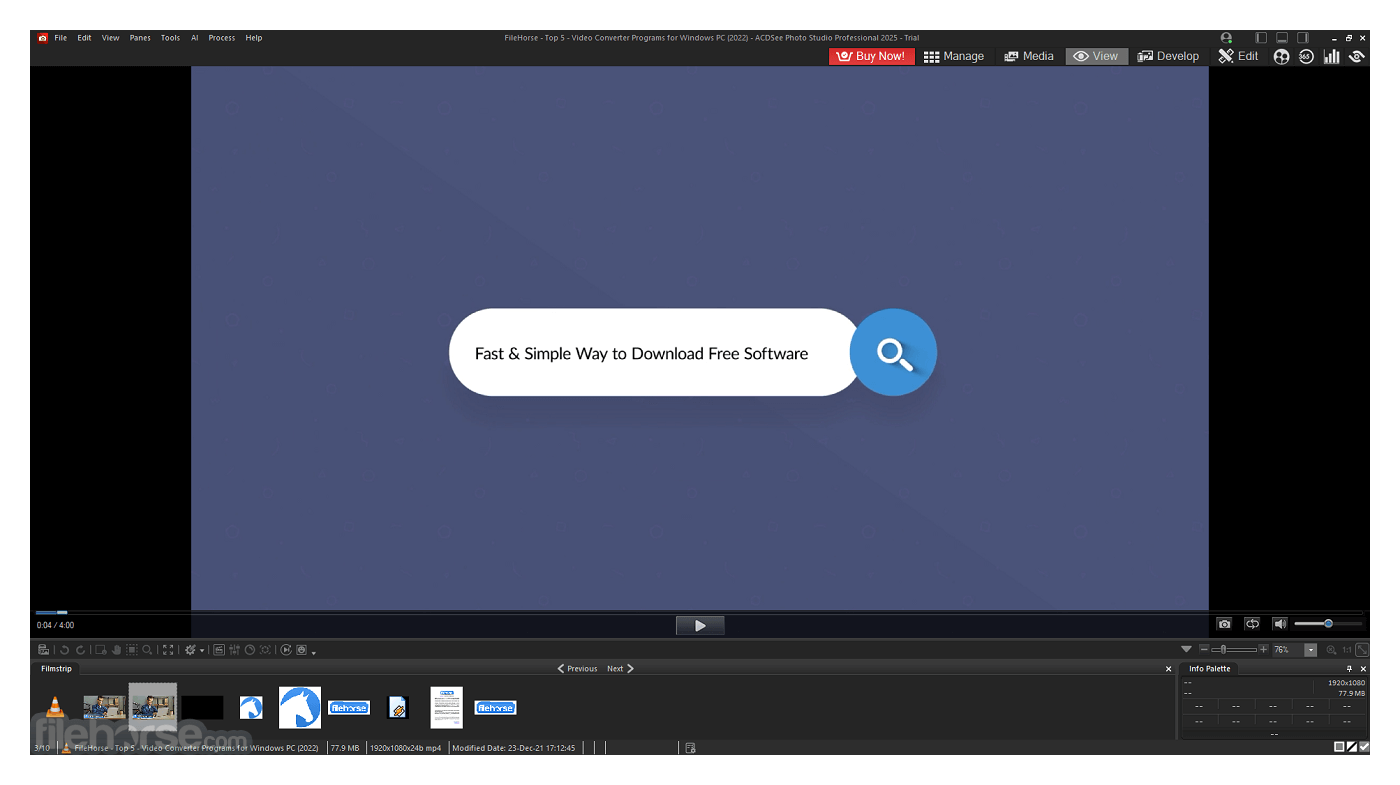The height and width of the screenshot is (785, 1400).
Task: Open the Edit menu
Action: (x=84, y=38)
